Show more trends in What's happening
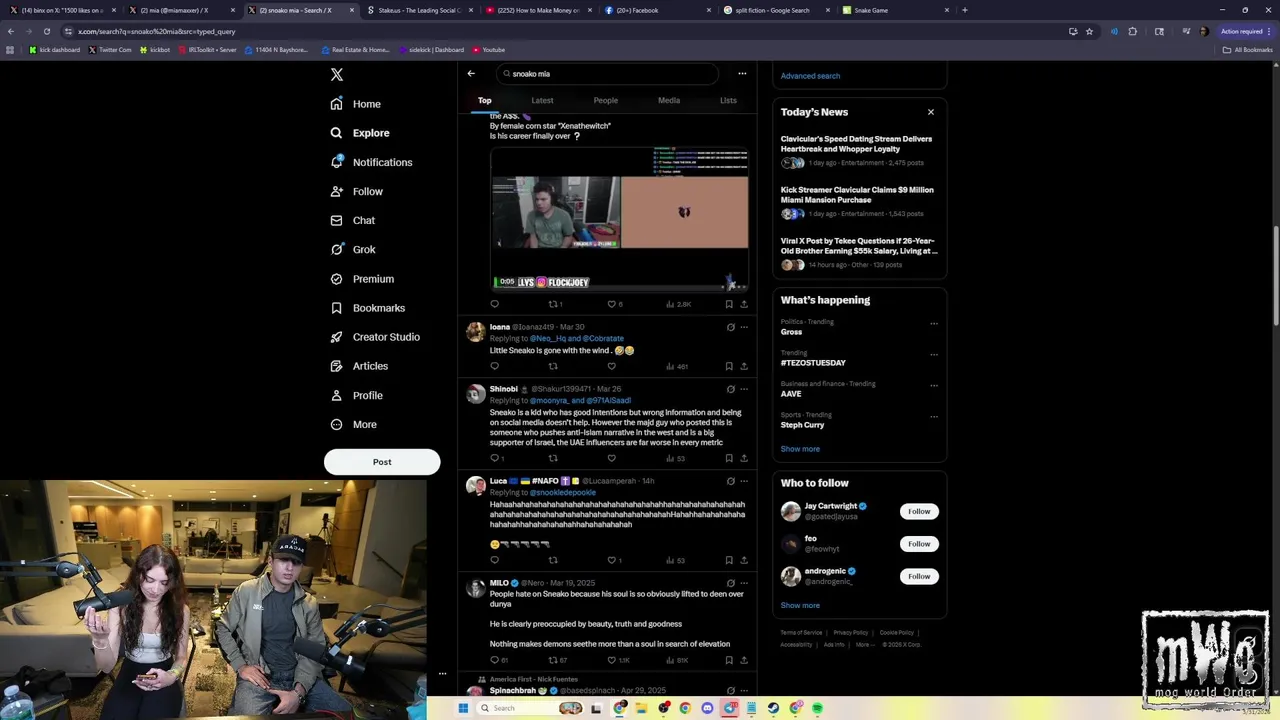Image resolution: width=1280 pixels, height=720 pixels. [800, 449]
